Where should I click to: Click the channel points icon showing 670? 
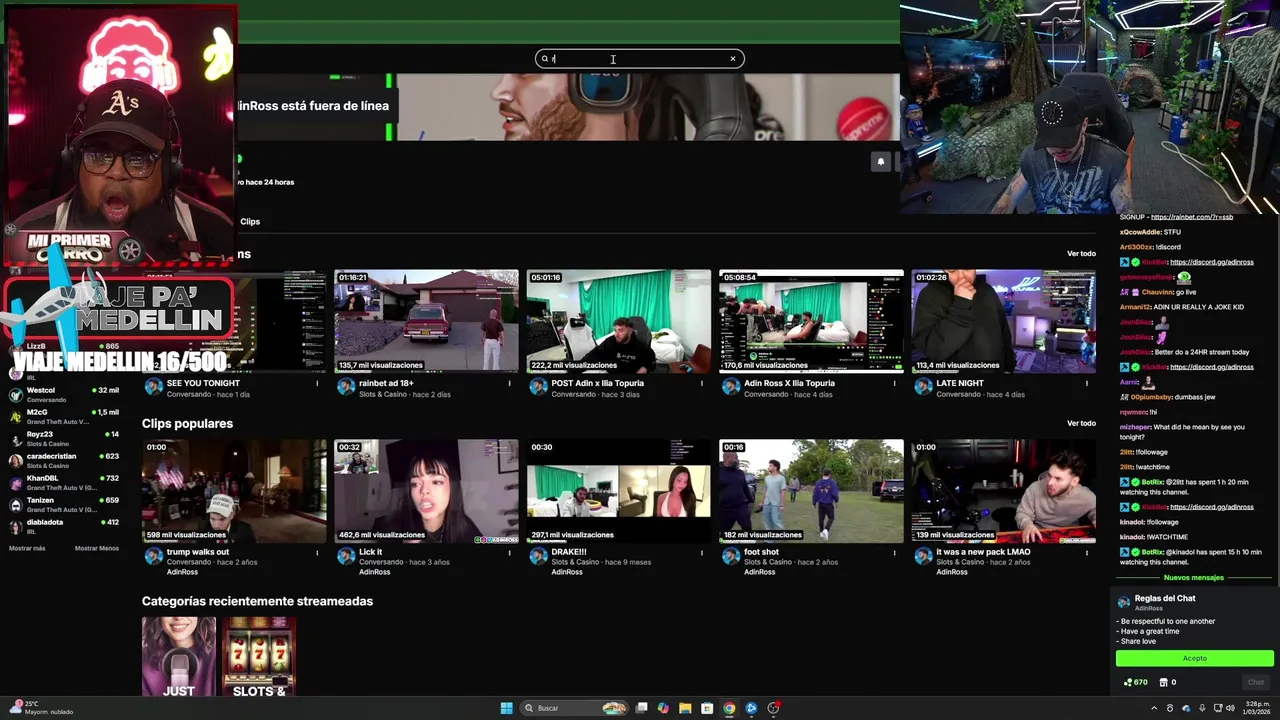[1135, 682]
